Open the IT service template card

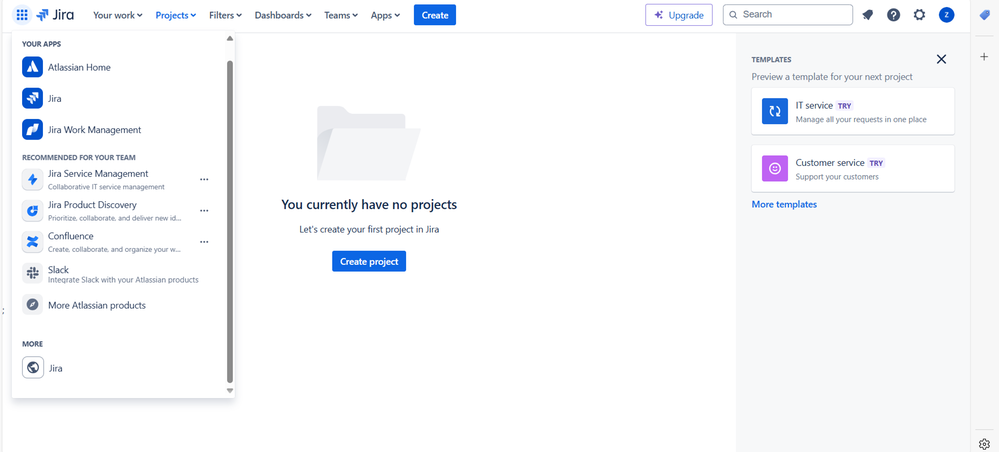click(x=853, y=111)
